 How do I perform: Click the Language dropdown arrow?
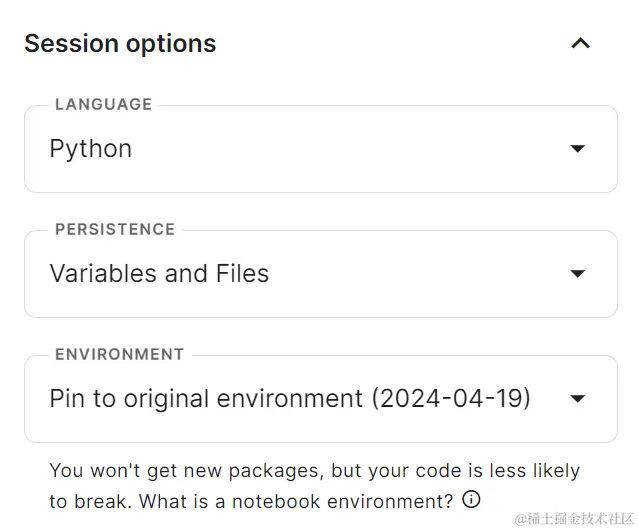577,149
